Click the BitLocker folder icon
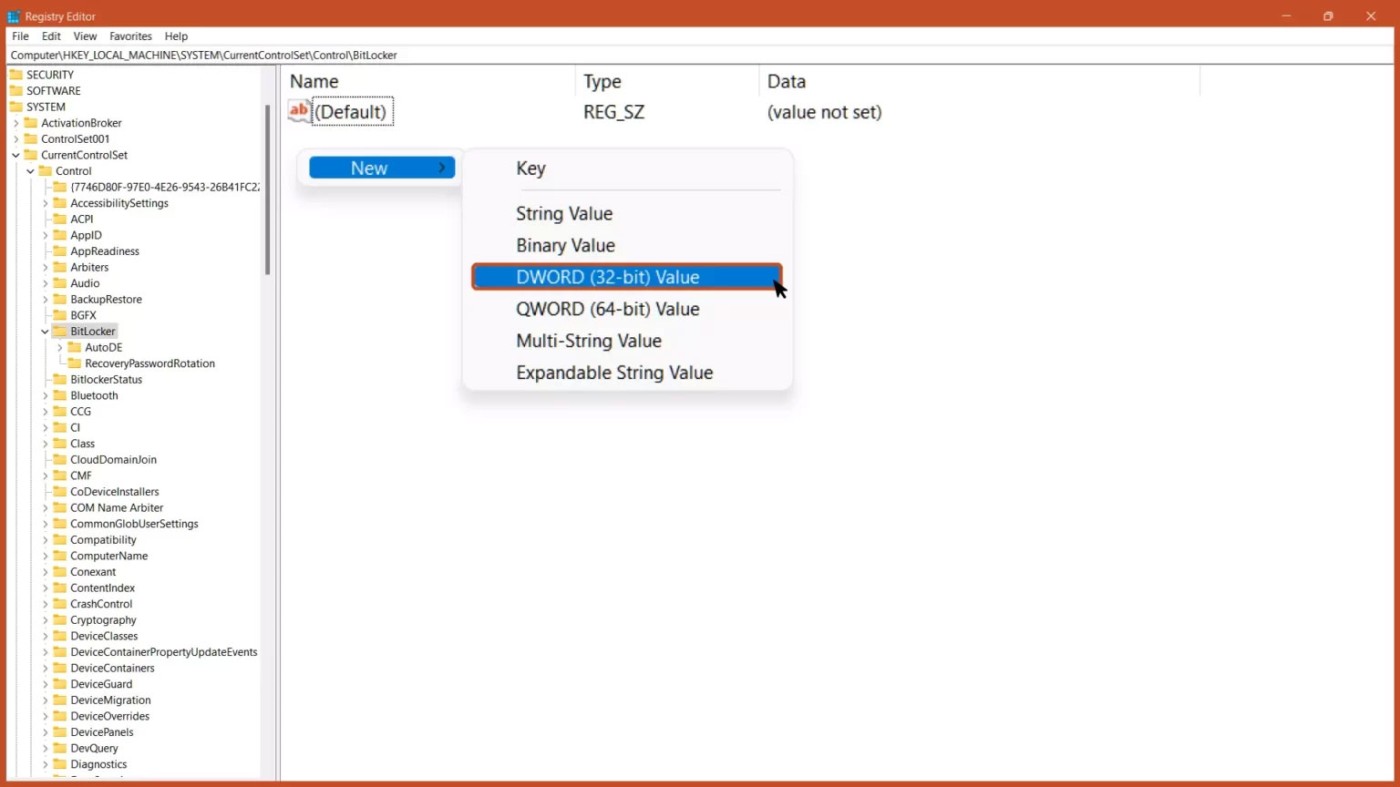 point(60,331)
